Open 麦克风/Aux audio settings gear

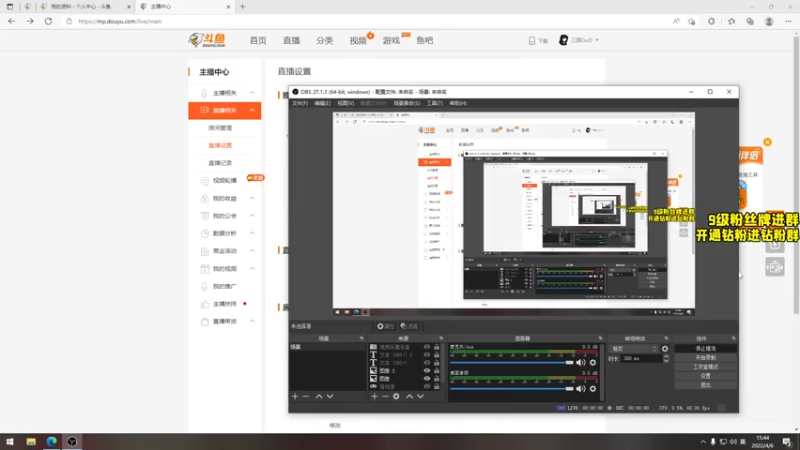593,363
